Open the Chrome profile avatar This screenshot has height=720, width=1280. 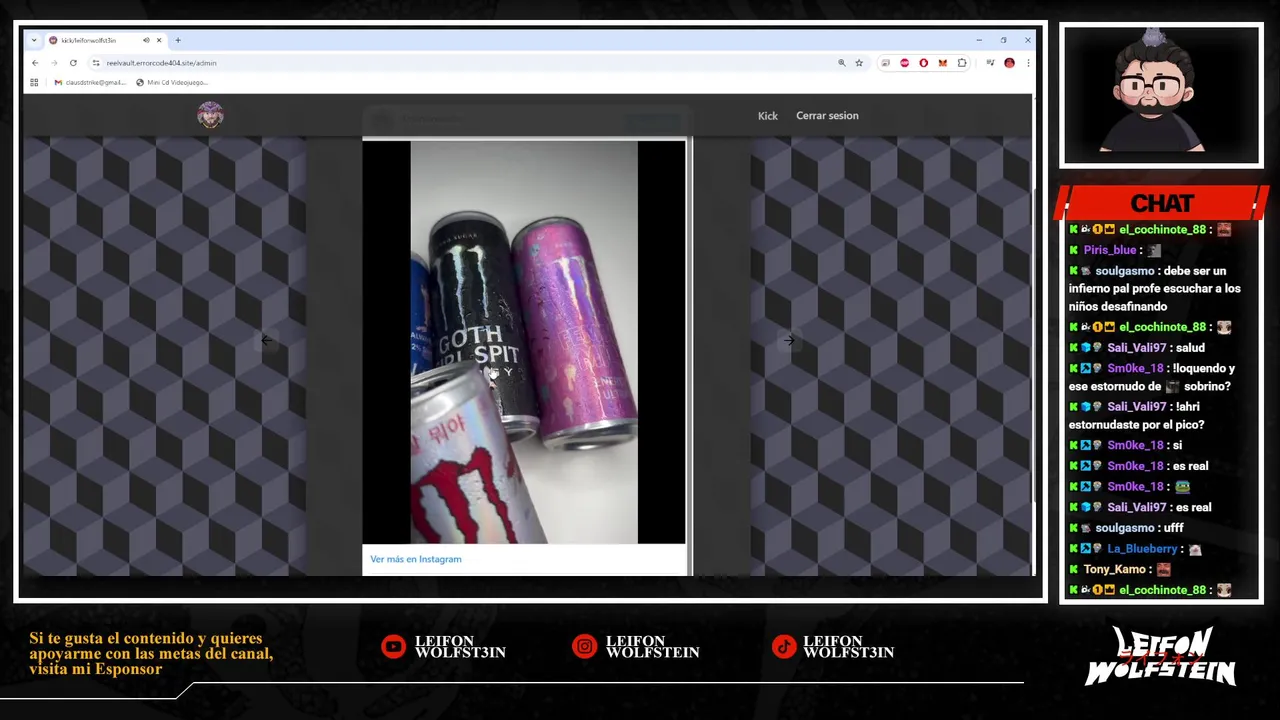(x=1009, y=63)
